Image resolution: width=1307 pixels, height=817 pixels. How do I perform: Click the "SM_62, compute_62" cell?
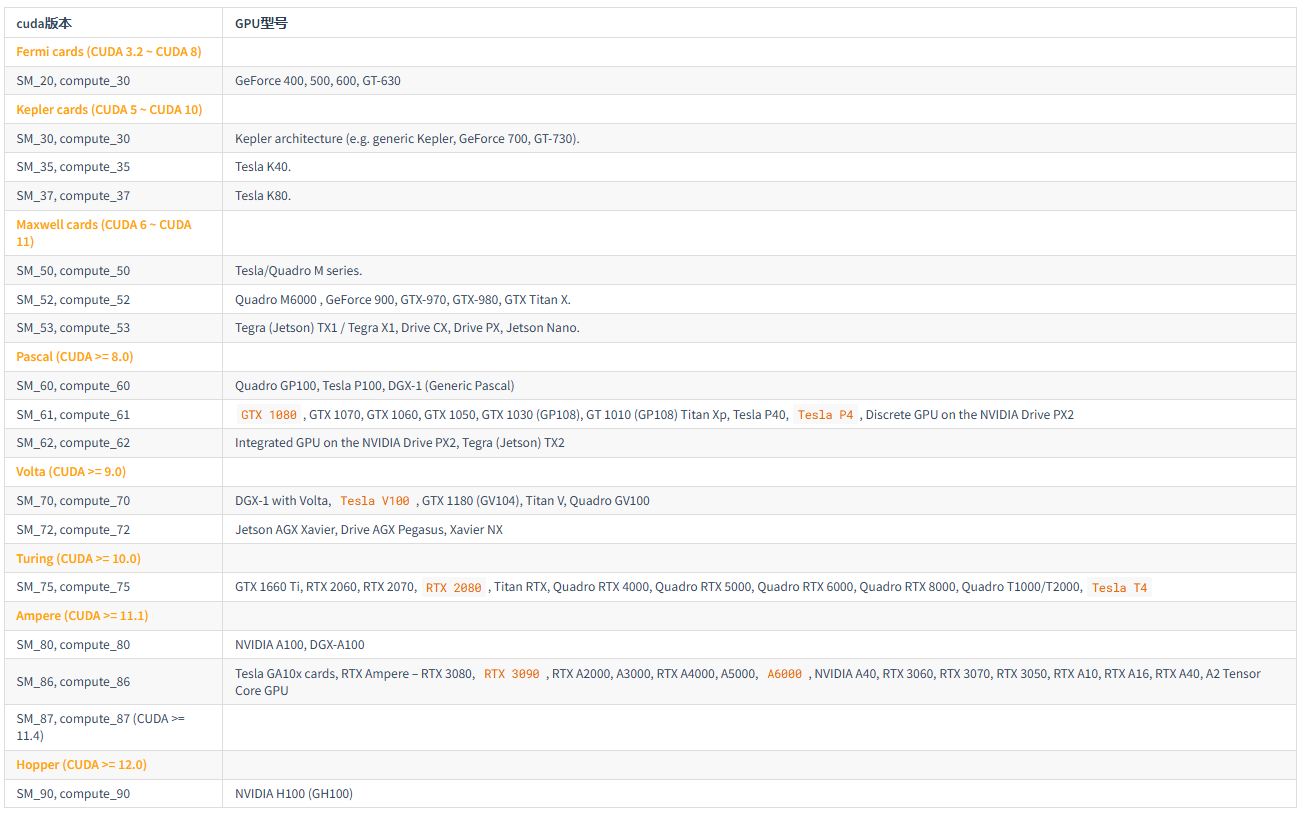click(x=113, y=443)
